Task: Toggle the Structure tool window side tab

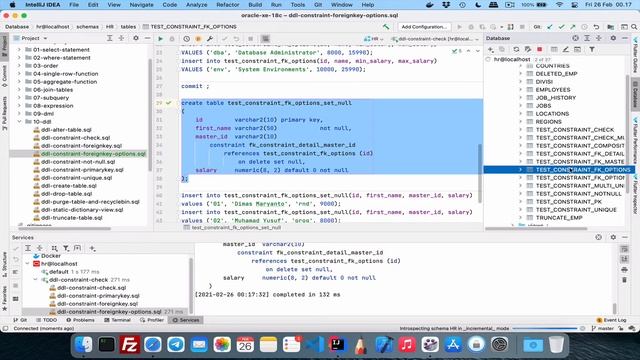Action: (x=4, y=264)
